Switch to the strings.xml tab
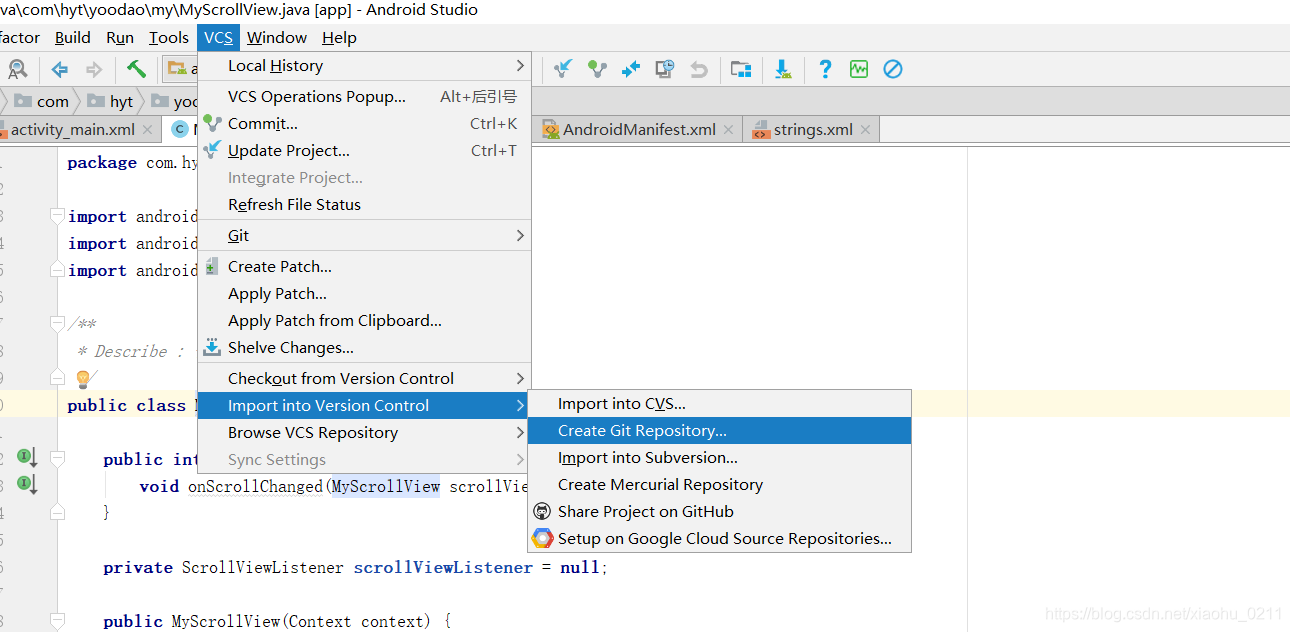The image size is (1290, 632). [x=813, y=129]
